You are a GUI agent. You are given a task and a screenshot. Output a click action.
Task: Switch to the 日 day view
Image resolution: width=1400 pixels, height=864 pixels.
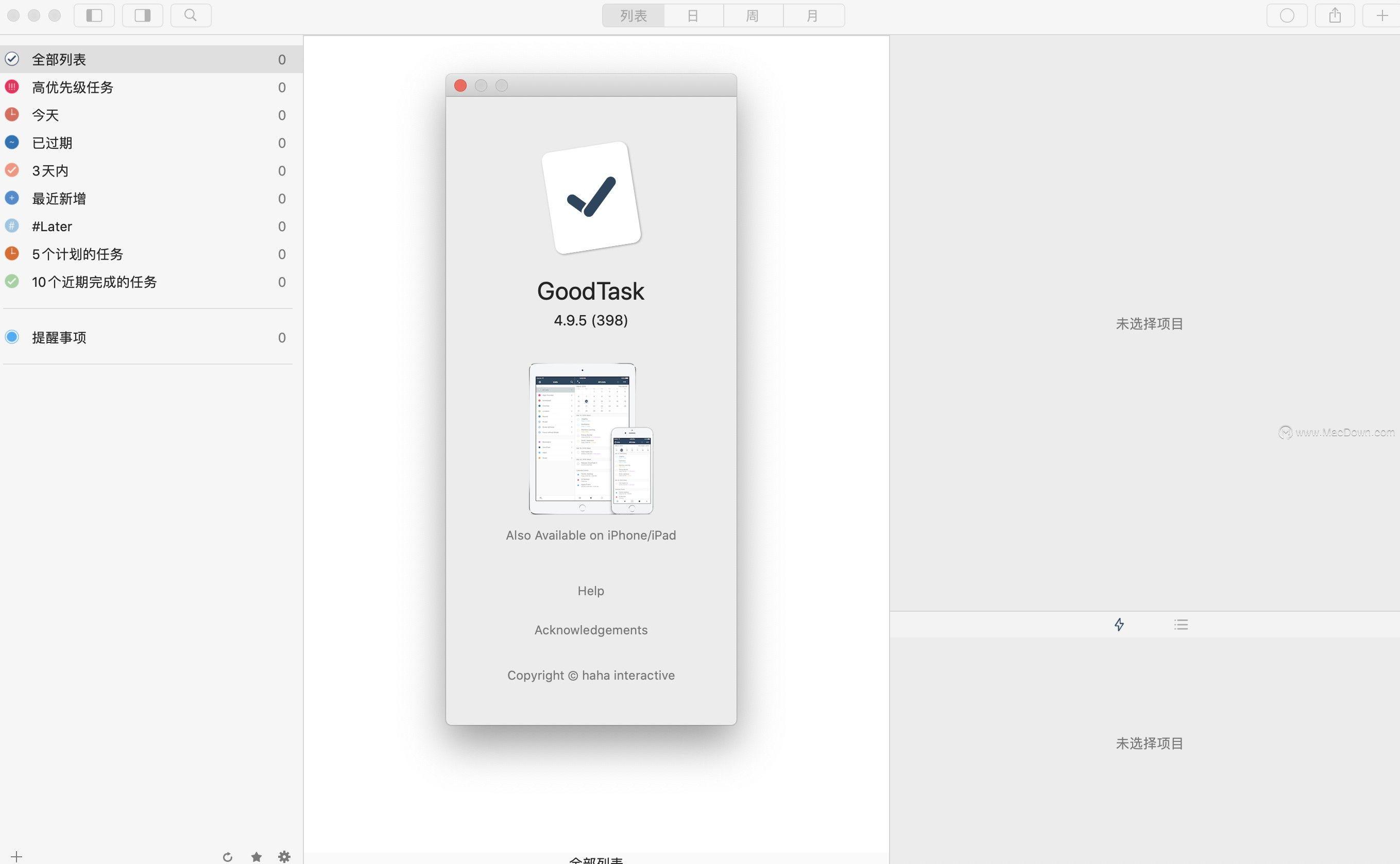(x=693, y=15)
